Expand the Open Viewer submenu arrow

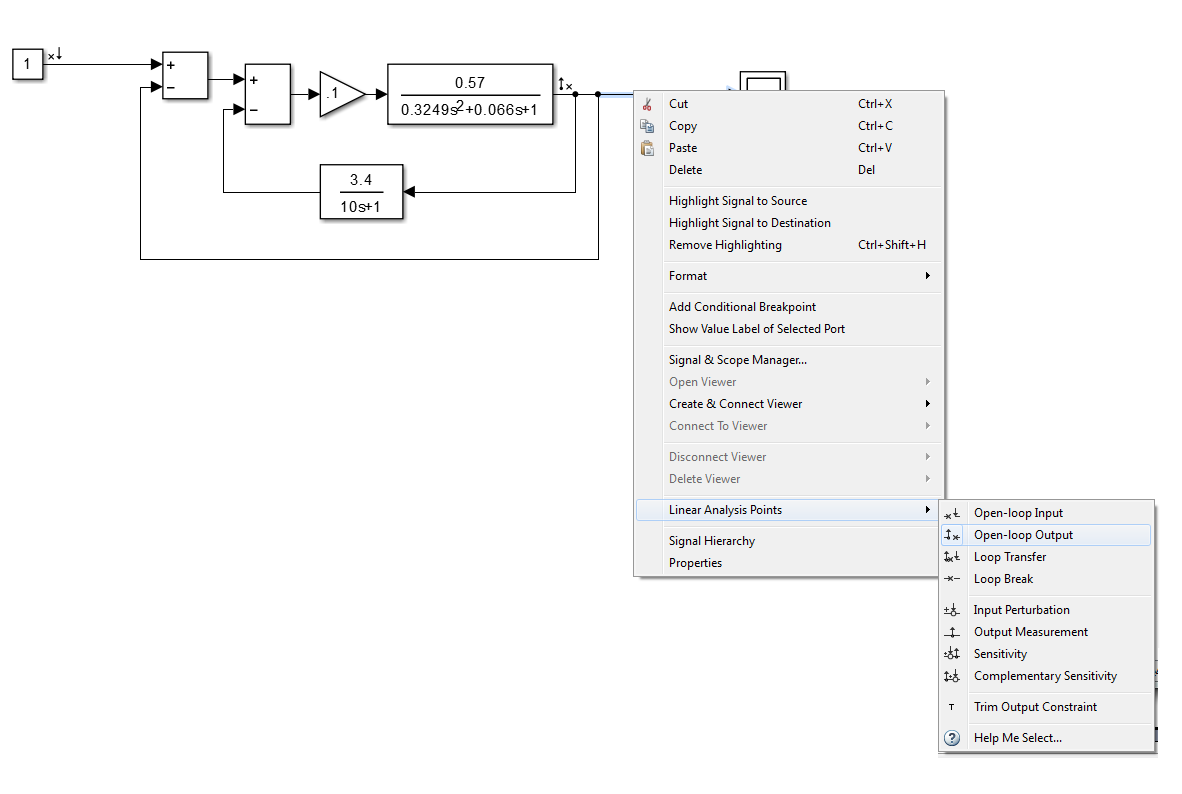pyautogui.click(x=927, y=382)
